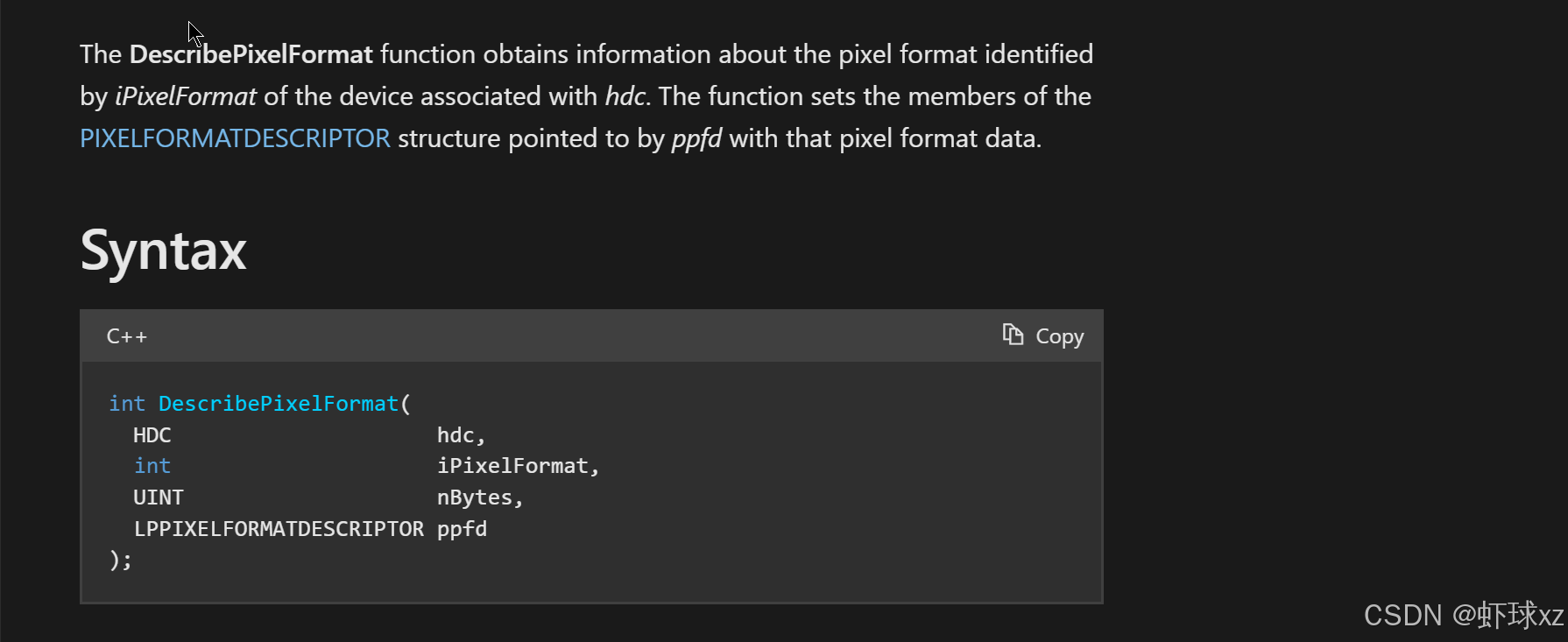The width and height of the screenshot is (1568, 642).
Task: Click the C++ language label
Action: (x=127, y=336)
